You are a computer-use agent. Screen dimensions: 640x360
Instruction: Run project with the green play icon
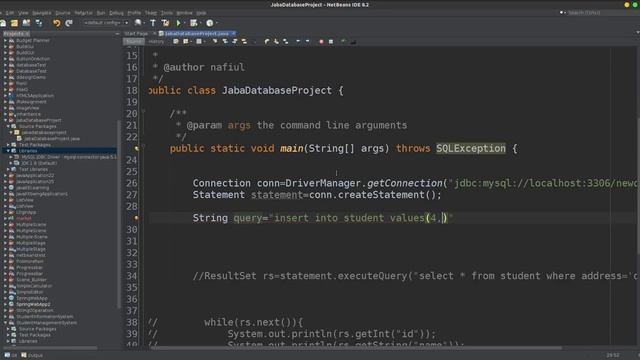point(178,23)
